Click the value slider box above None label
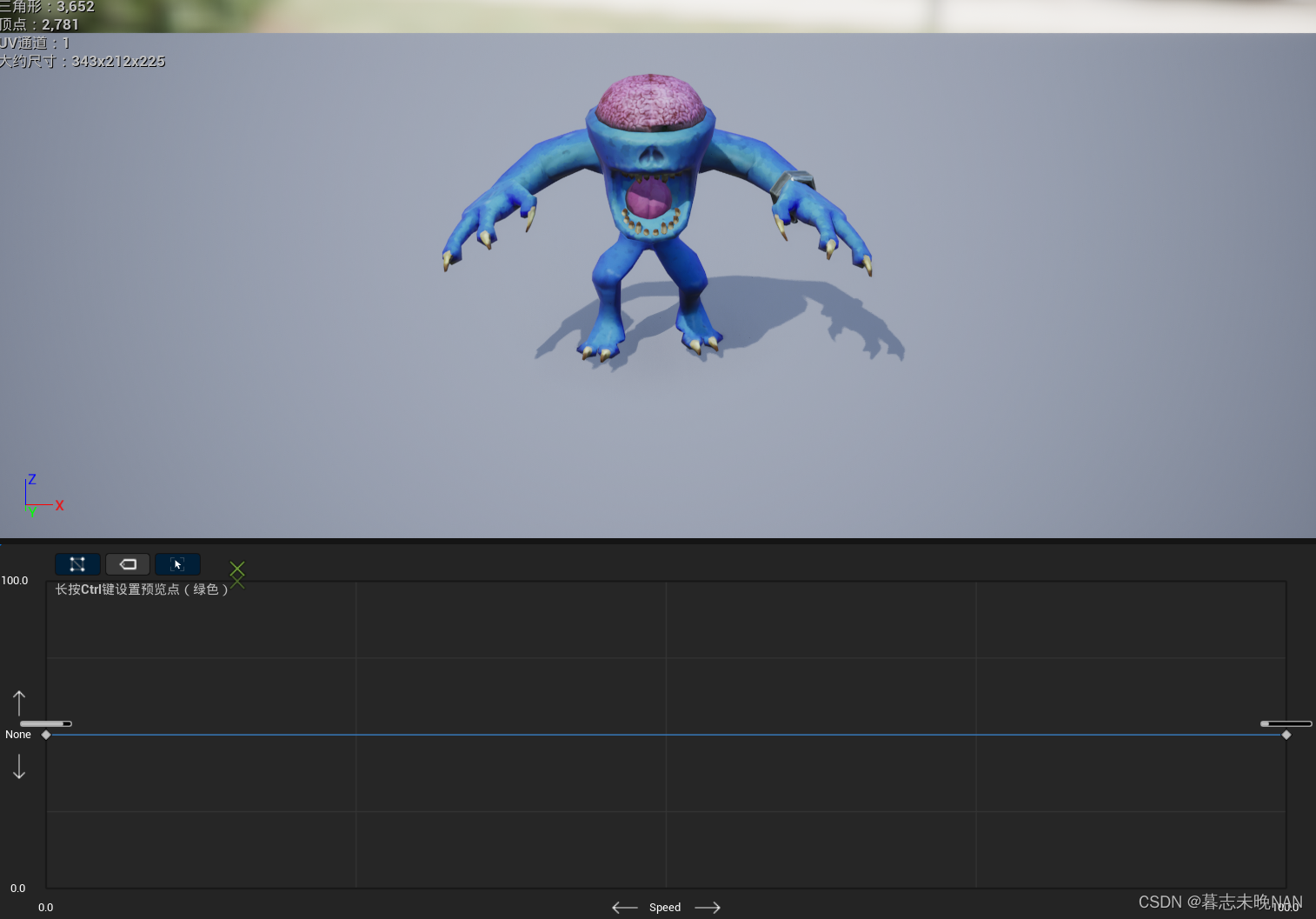 46,723
